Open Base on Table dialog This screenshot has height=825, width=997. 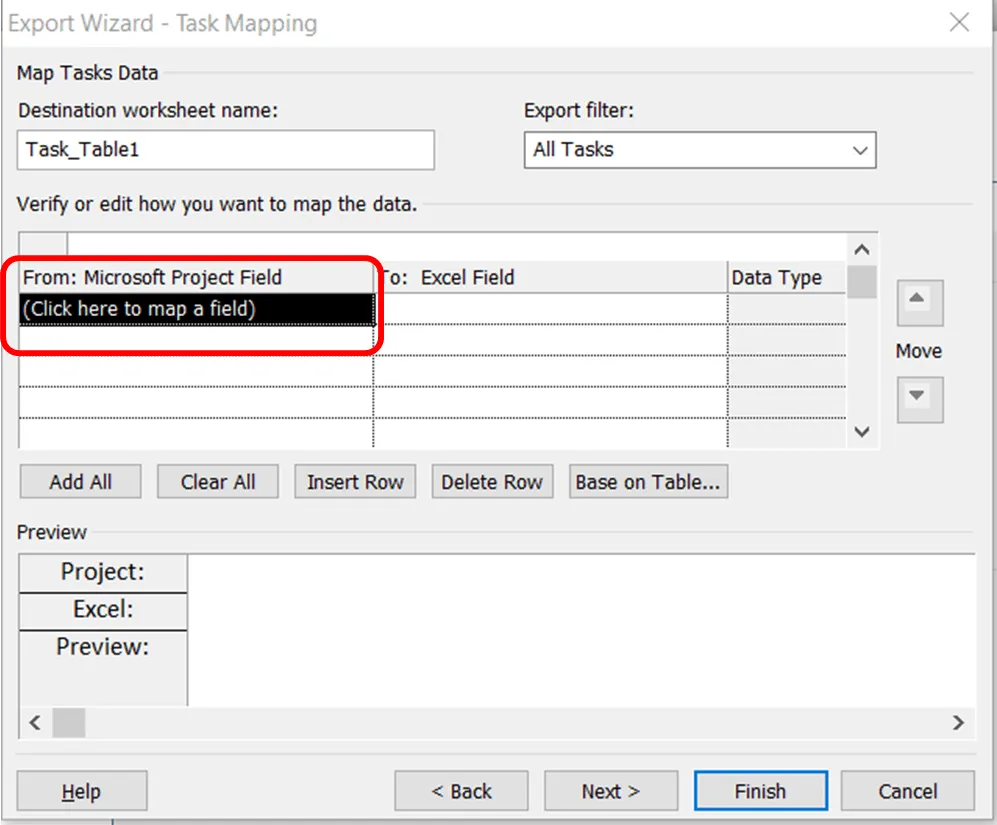648,482
